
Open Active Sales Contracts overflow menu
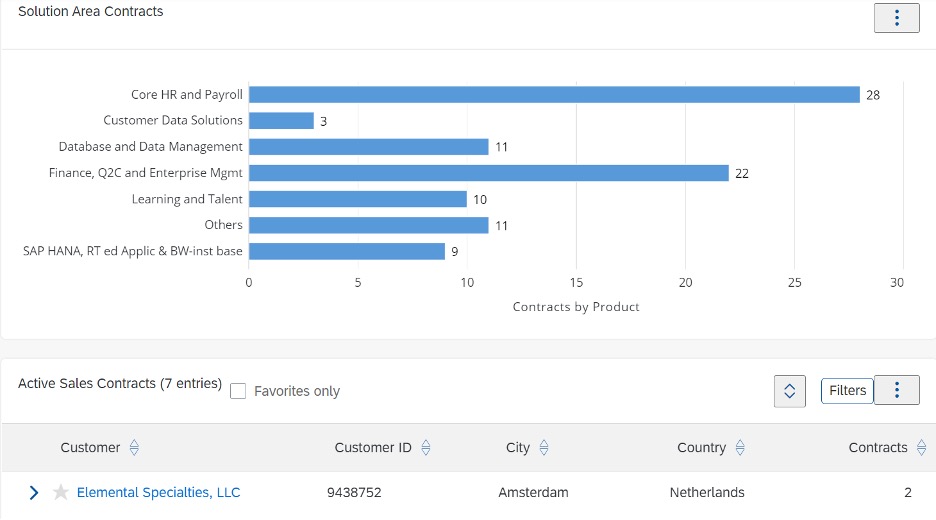[897, 390]
